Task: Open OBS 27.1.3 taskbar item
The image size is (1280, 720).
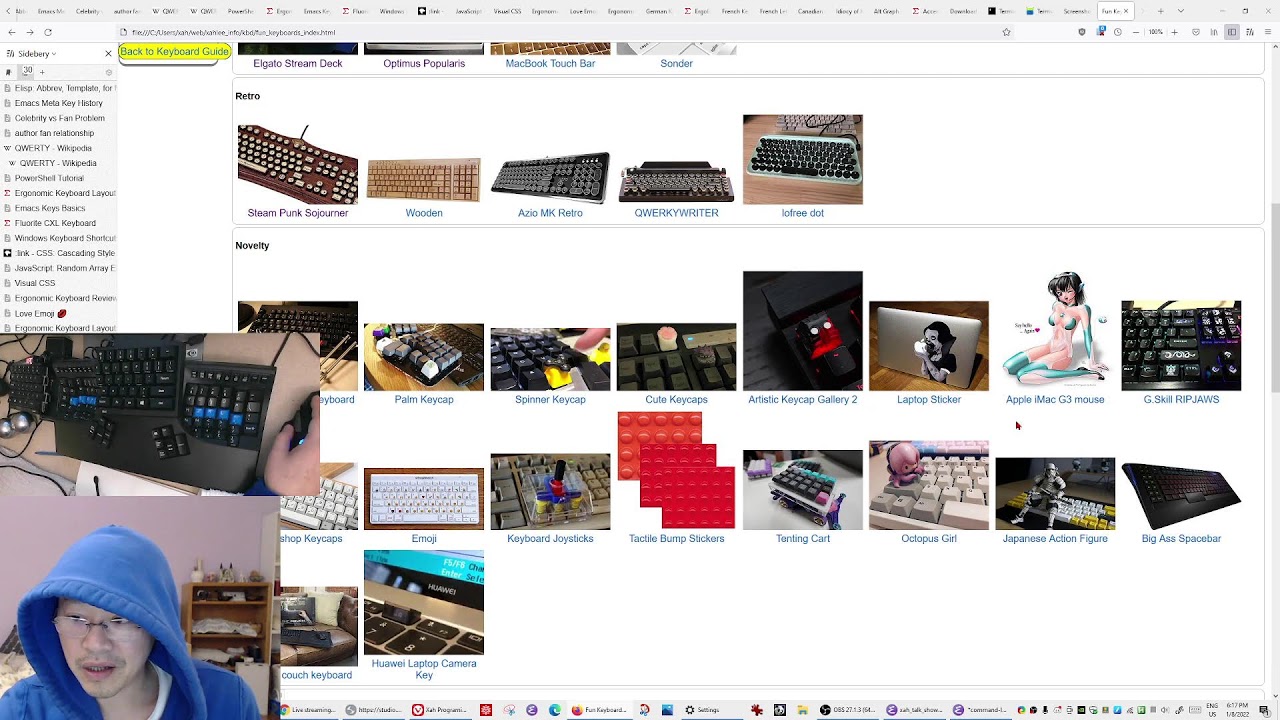Action: tap(849, 710)
